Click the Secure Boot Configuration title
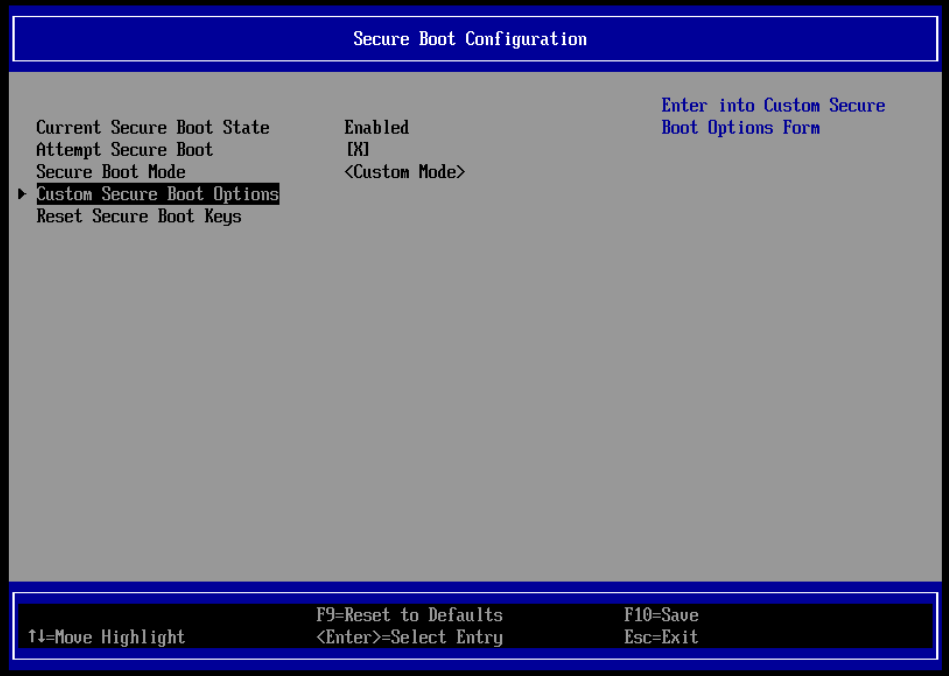This screenshot has height=676, width=949. click(470, 39)
